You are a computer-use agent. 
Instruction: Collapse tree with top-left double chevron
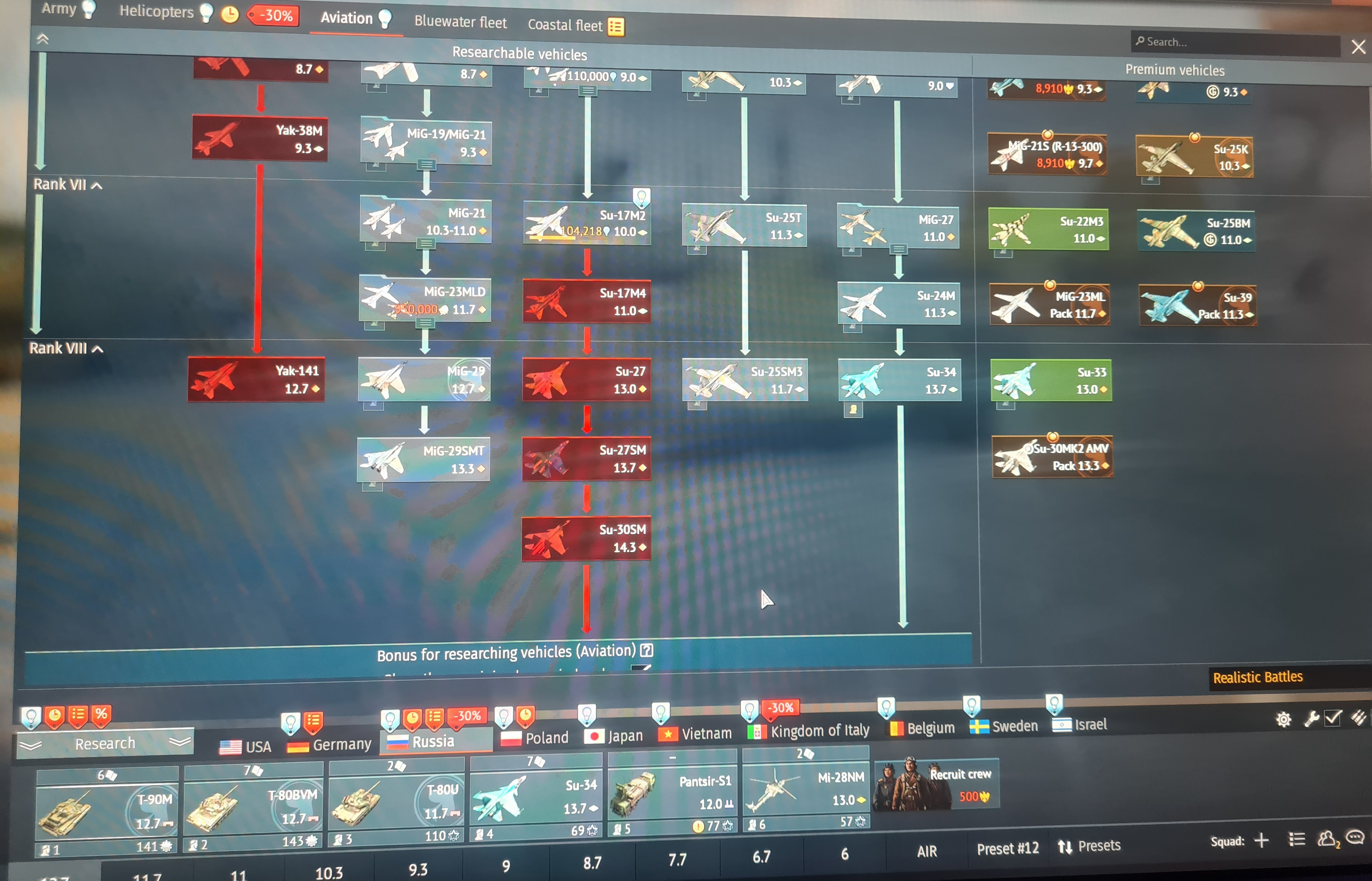coord(43,39)
